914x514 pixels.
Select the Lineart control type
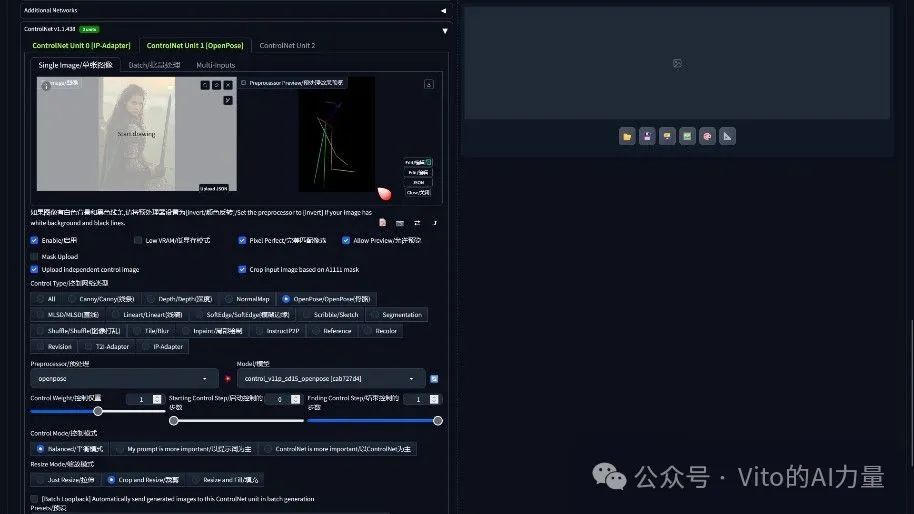147,315
